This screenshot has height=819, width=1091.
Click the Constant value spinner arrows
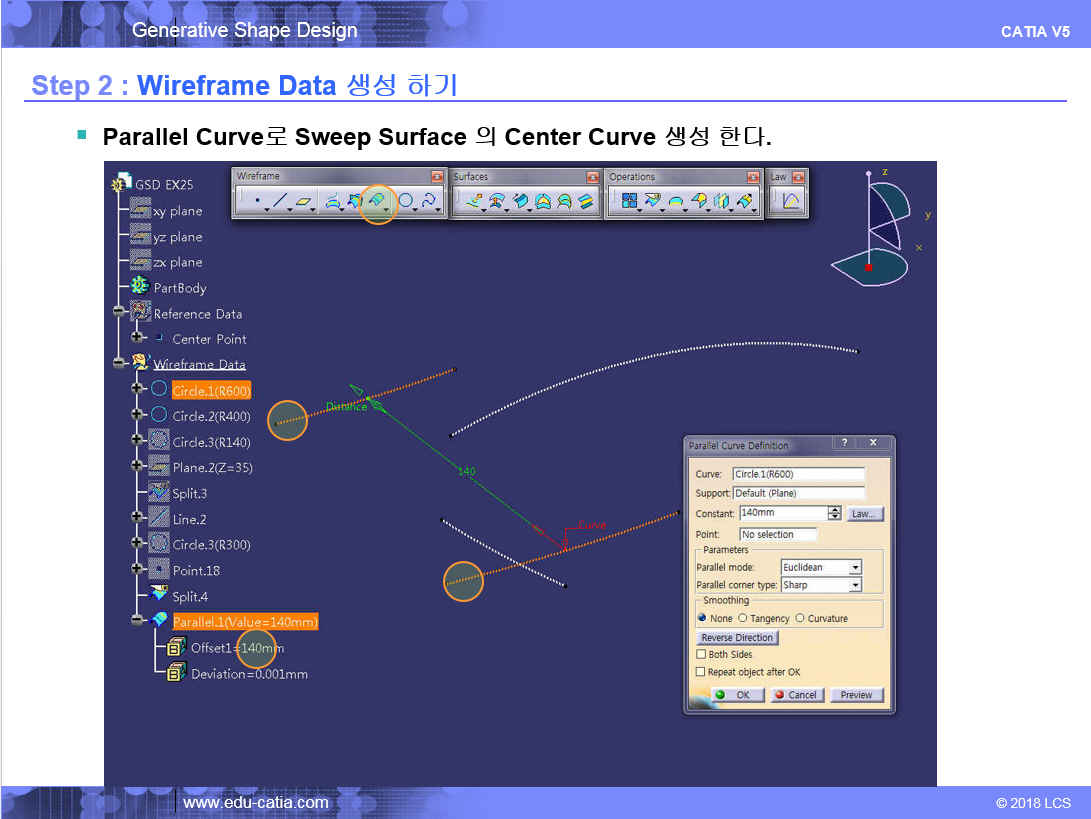click(x=834, y=513)
